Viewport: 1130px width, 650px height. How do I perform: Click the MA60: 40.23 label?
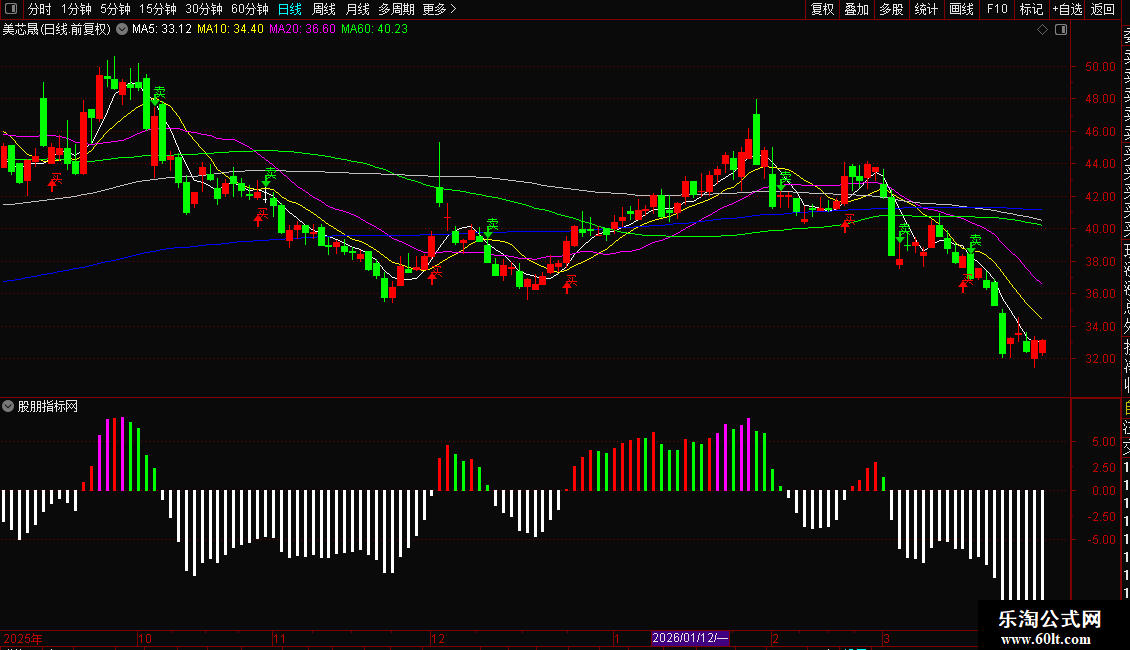click(x=375, y=30)
